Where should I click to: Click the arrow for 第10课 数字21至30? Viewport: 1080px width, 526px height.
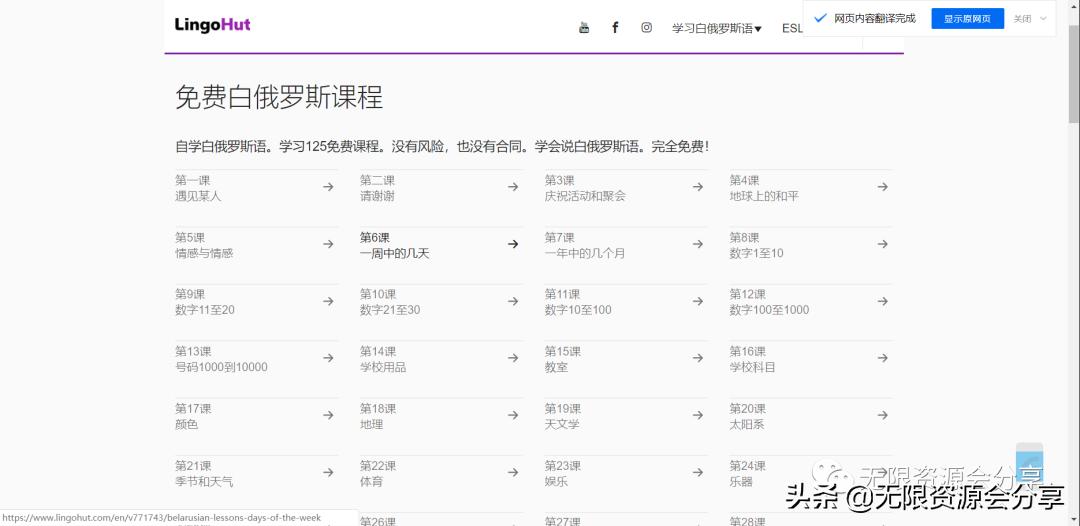(x=513, y=301)
